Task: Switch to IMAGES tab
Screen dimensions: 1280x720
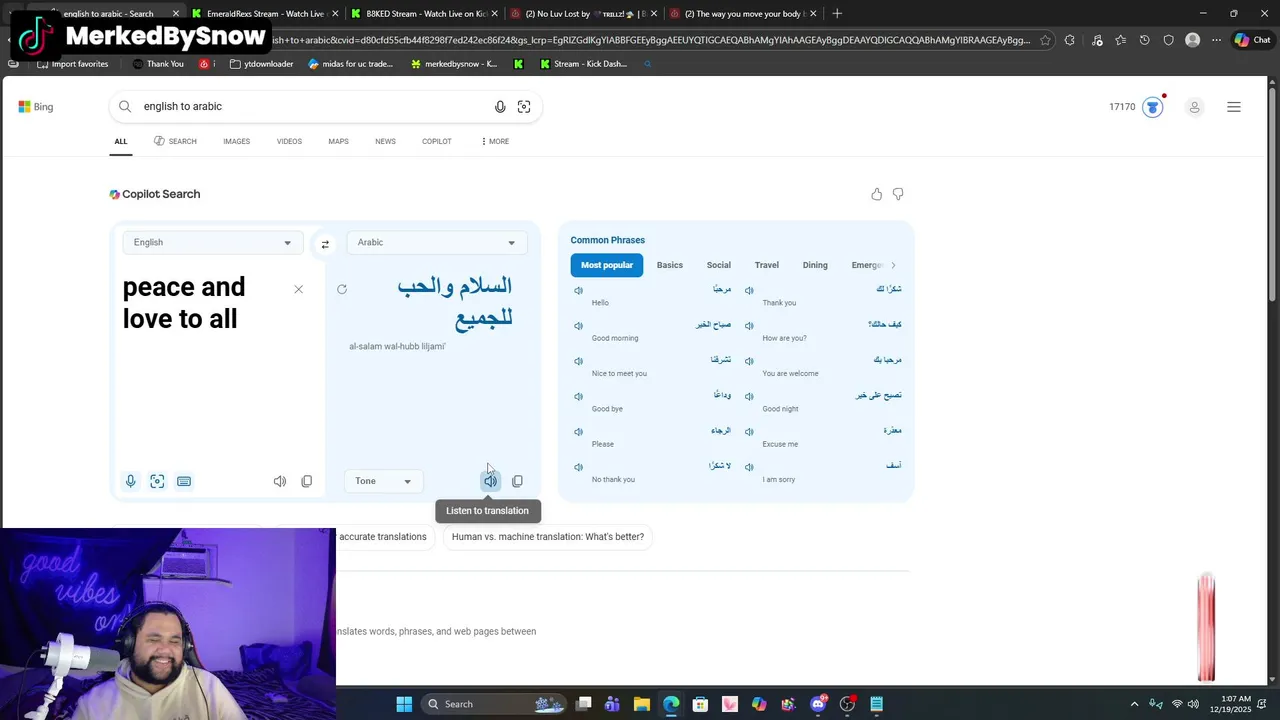Action: 237,141
